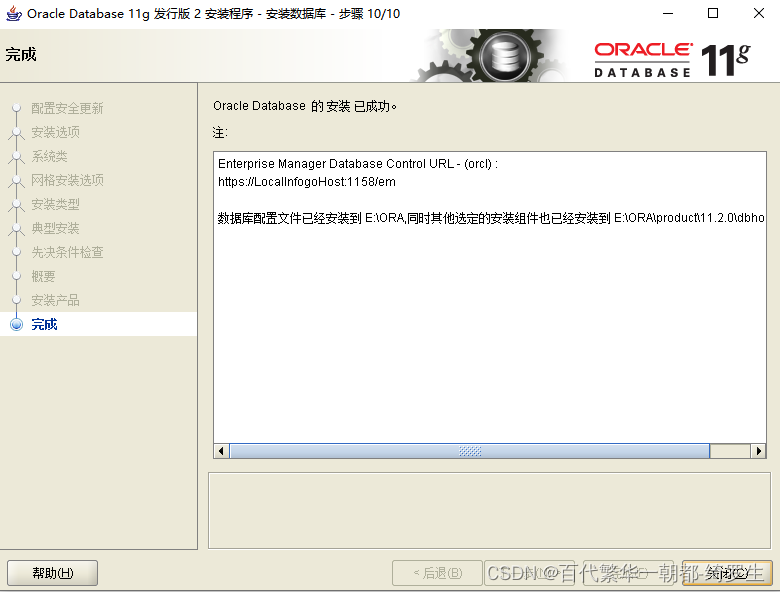
Task: Maximize the installer window
Action: coord(713,13)
